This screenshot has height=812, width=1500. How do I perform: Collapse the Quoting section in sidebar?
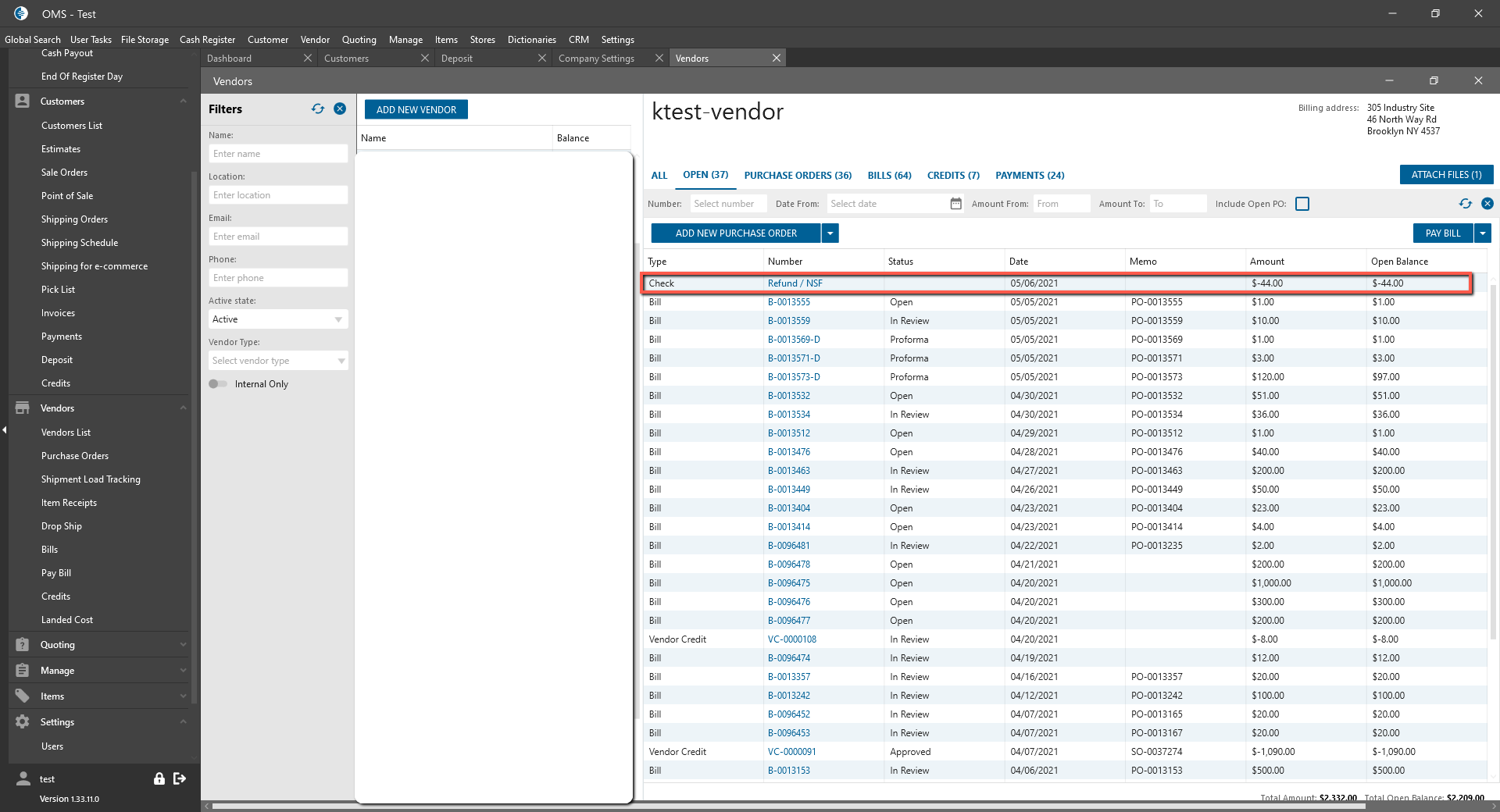pyautogui.click(x=183, y=645)
